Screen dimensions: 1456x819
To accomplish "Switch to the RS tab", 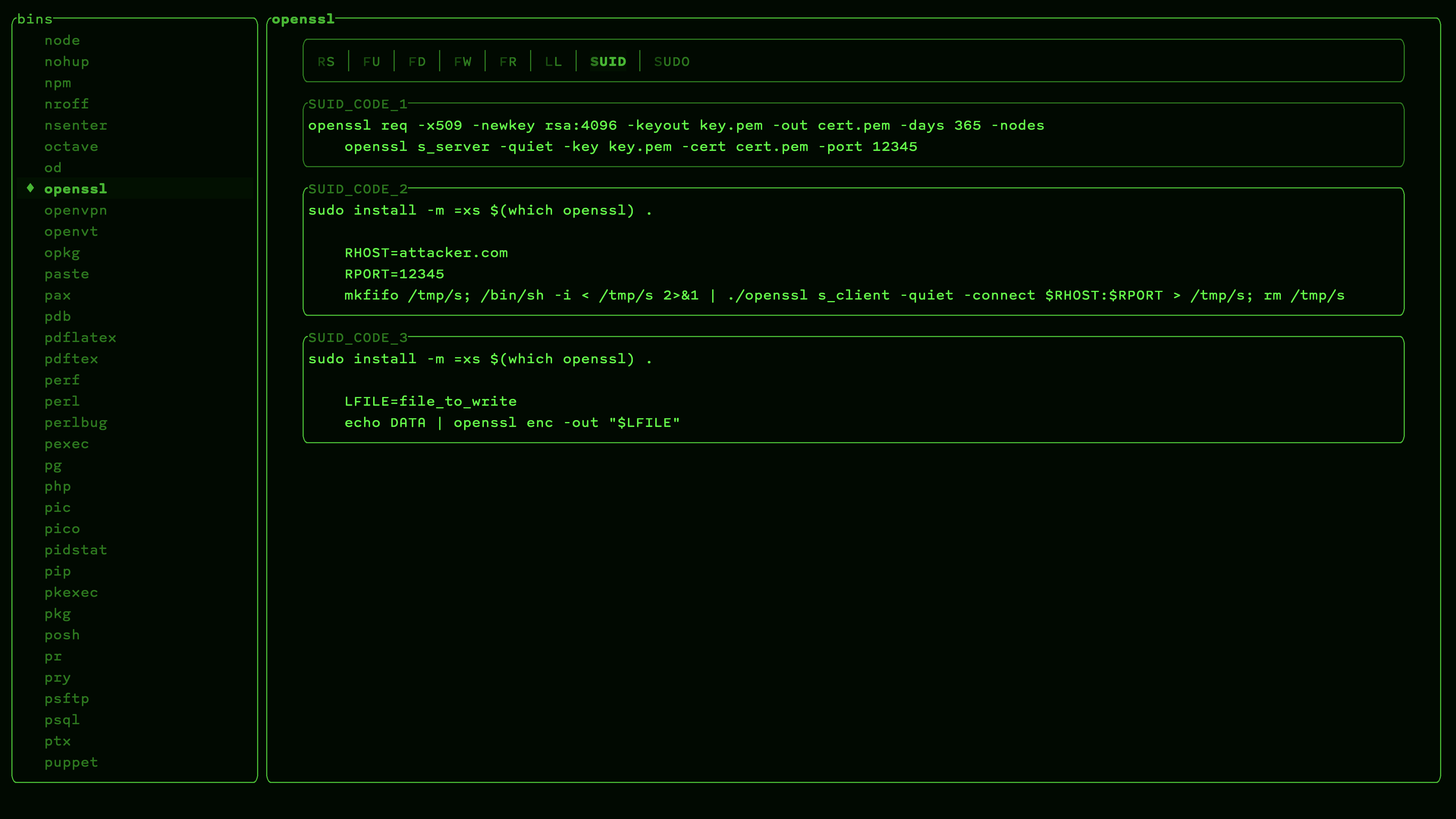I will (x=326, y=61).
